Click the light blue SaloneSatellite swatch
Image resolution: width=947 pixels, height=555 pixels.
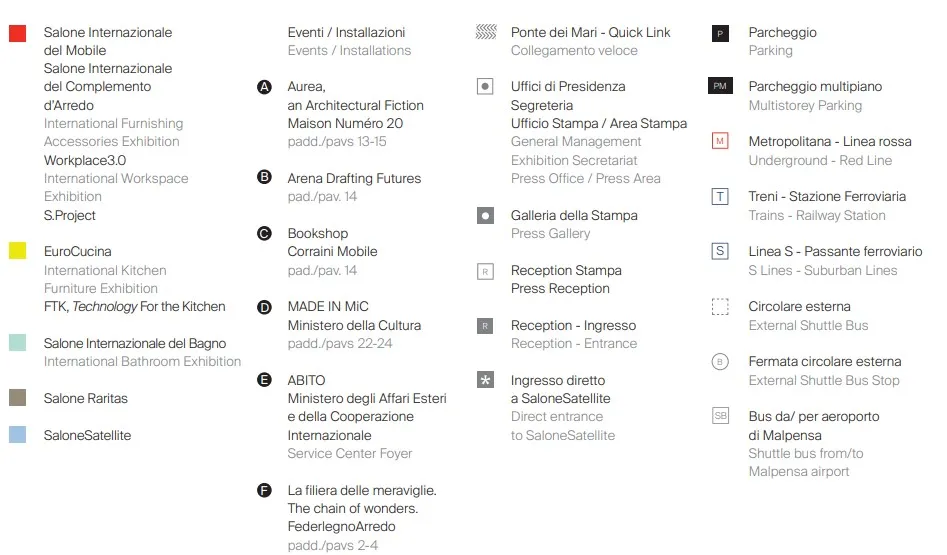pos(17,435)
